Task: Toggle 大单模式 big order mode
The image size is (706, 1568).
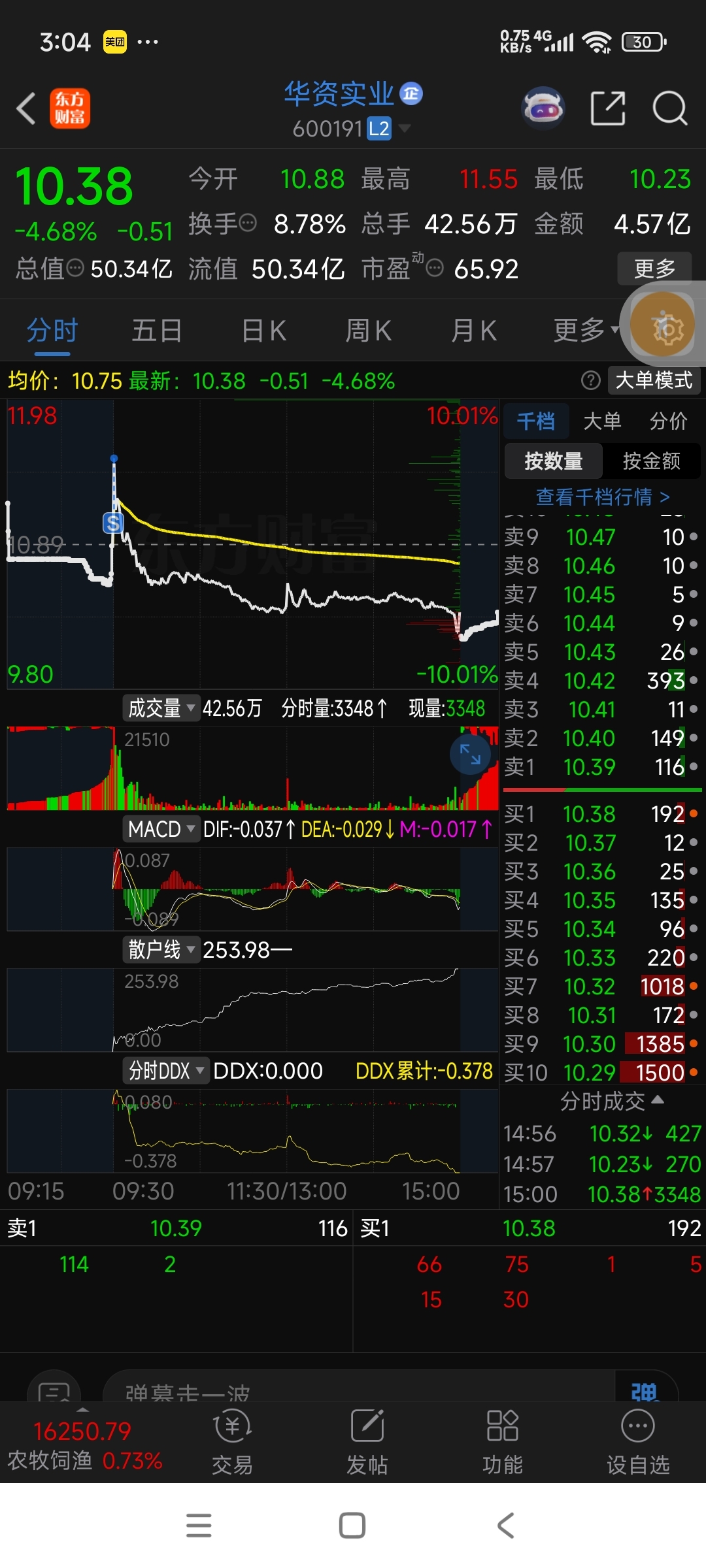Action: point(654,380)
